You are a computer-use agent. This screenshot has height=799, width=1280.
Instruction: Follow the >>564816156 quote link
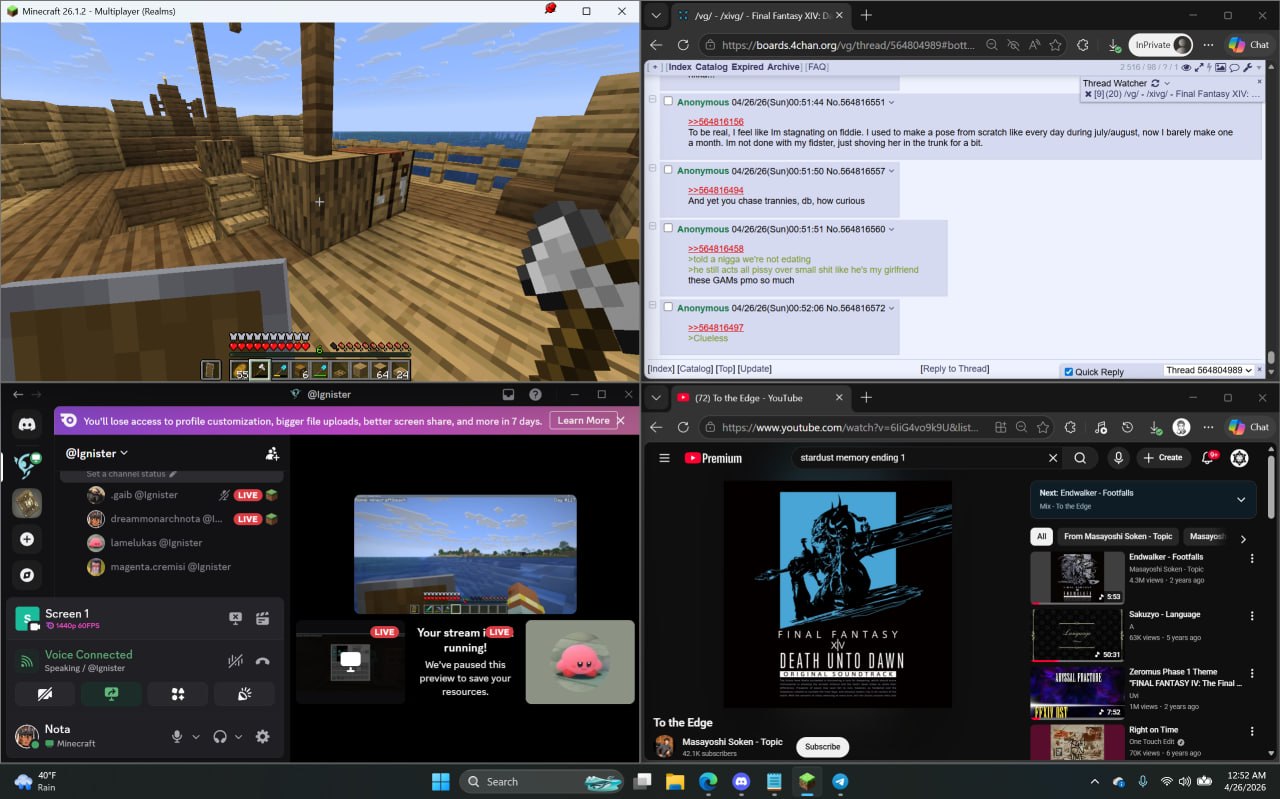pyautogui.click(x=715, y=122)
